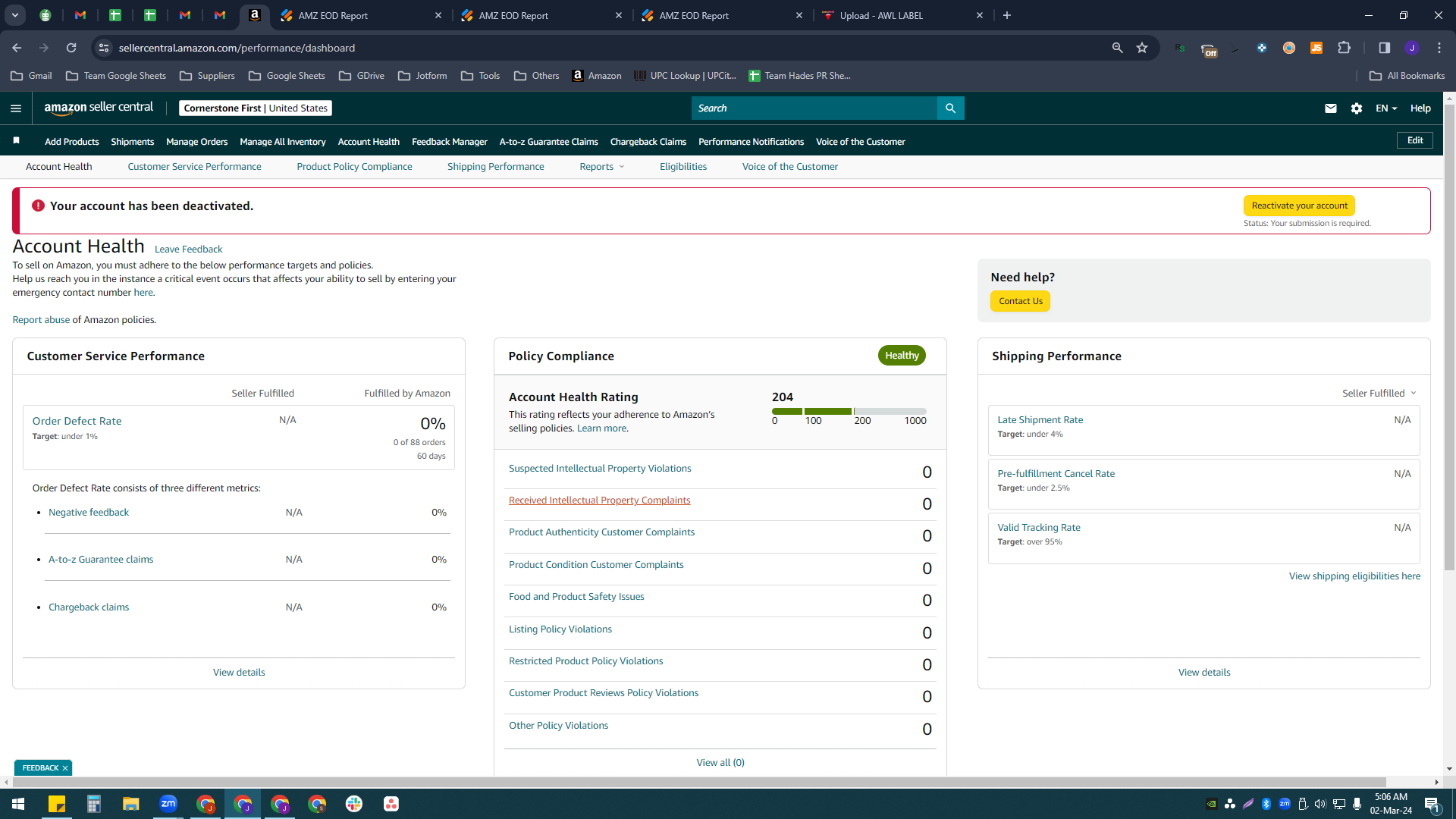Click the Windows Start button
1456x819 pixels.
tap(18, 804)
